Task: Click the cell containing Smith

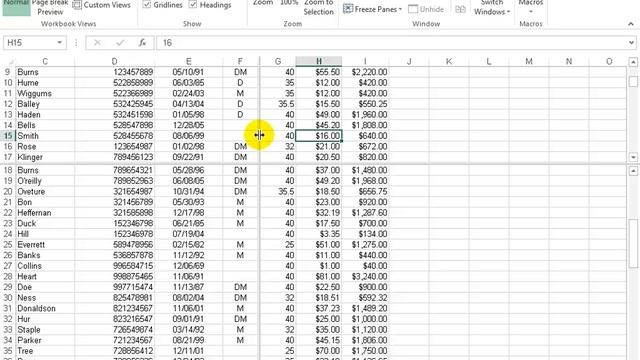Action: [x=45, y=136]
